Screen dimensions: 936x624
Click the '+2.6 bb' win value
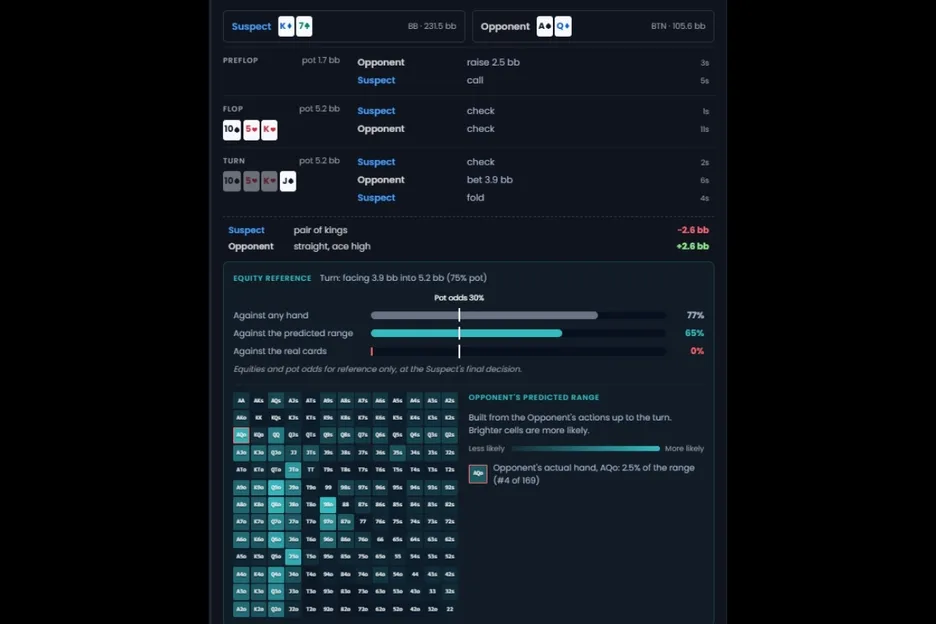692,246
